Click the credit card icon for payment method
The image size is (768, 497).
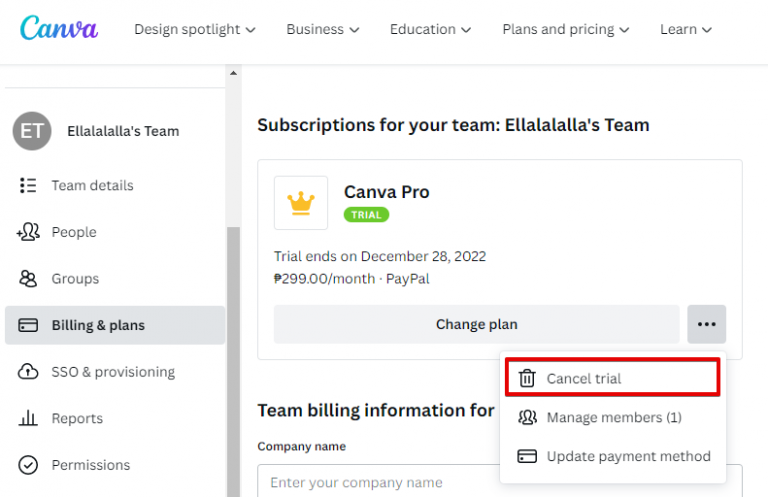pos(527,456)
